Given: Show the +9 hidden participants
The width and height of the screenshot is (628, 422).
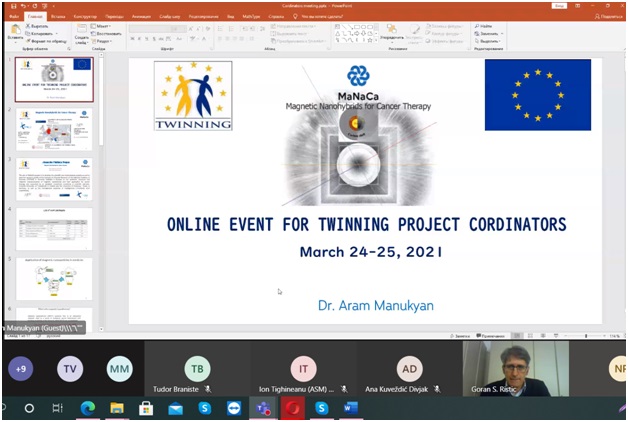Looking at the screenshot, I should click(19, 368).
